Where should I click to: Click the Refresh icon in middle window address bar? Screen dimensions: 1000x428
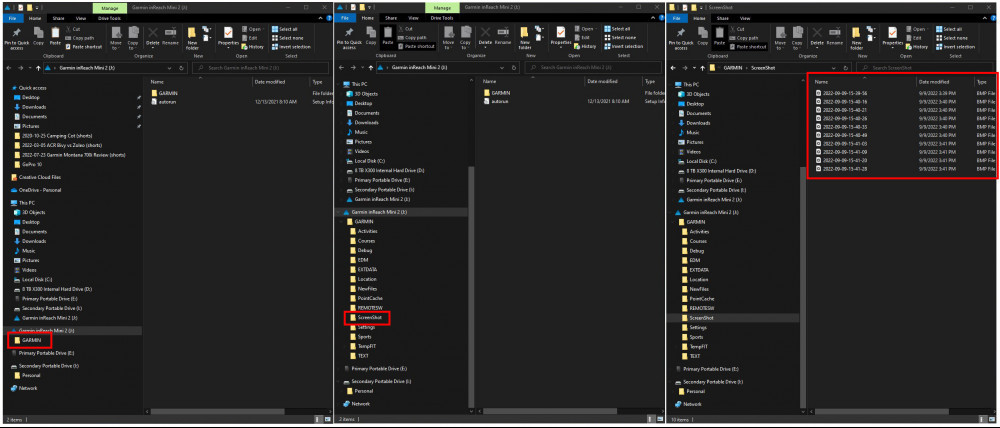(x=513, y=67)
